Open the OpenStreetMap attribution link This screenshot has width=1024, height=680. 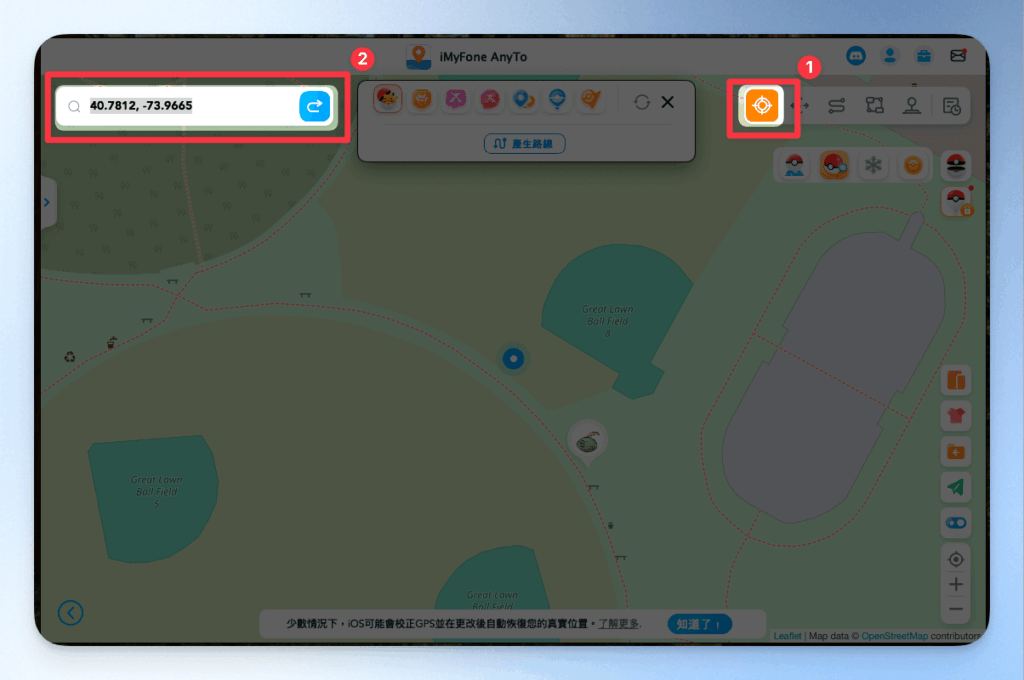(x=894, y=636)
